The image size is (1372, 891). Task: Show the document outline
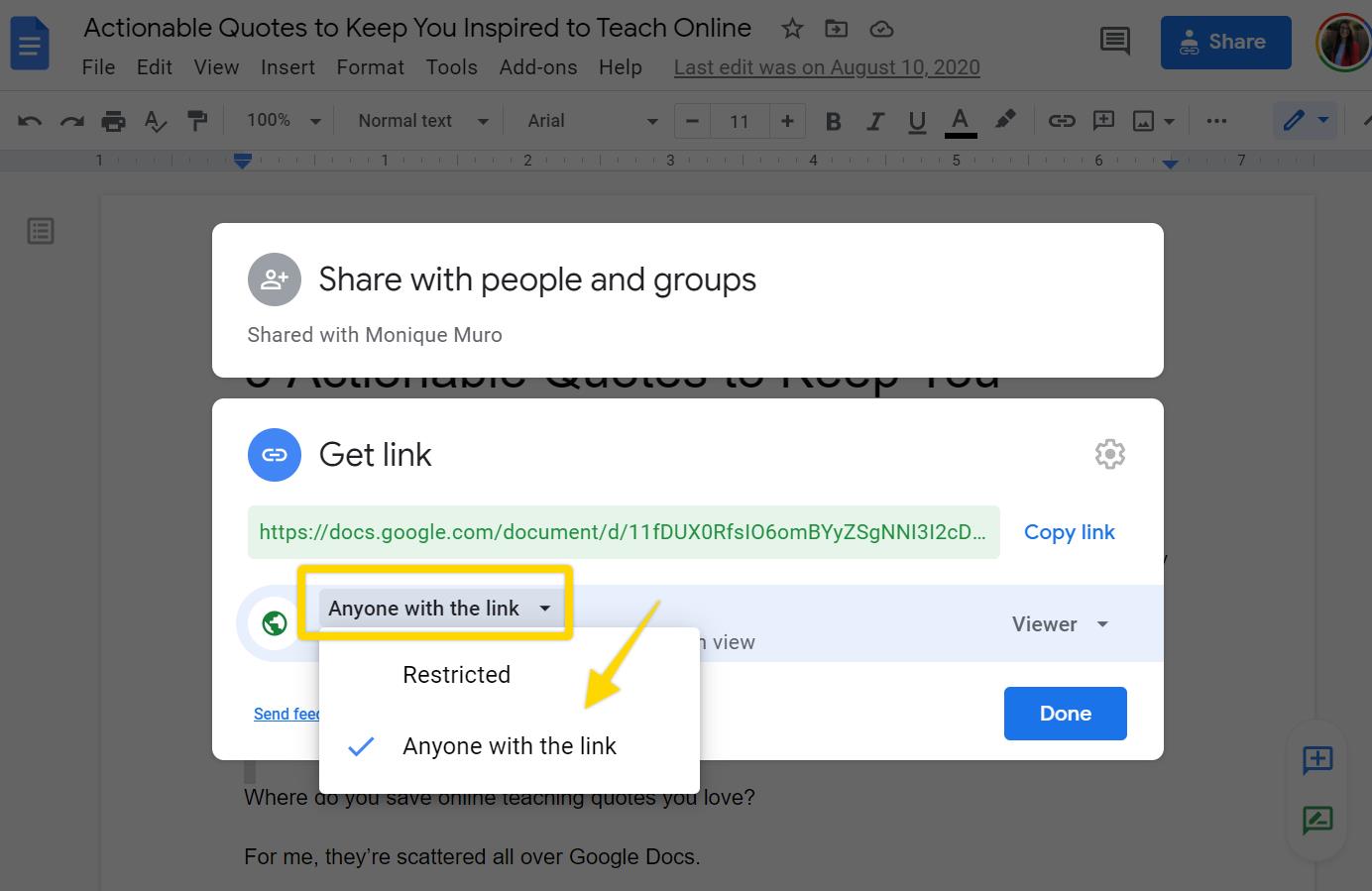(x=41, y=232)
